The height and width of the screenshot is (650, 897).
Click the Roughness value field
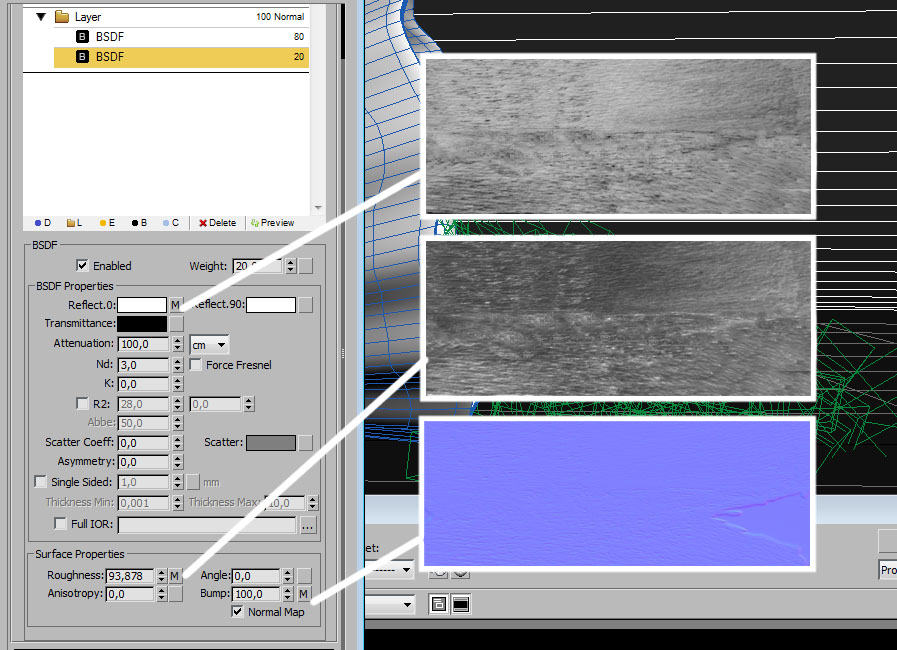(130, 576)
